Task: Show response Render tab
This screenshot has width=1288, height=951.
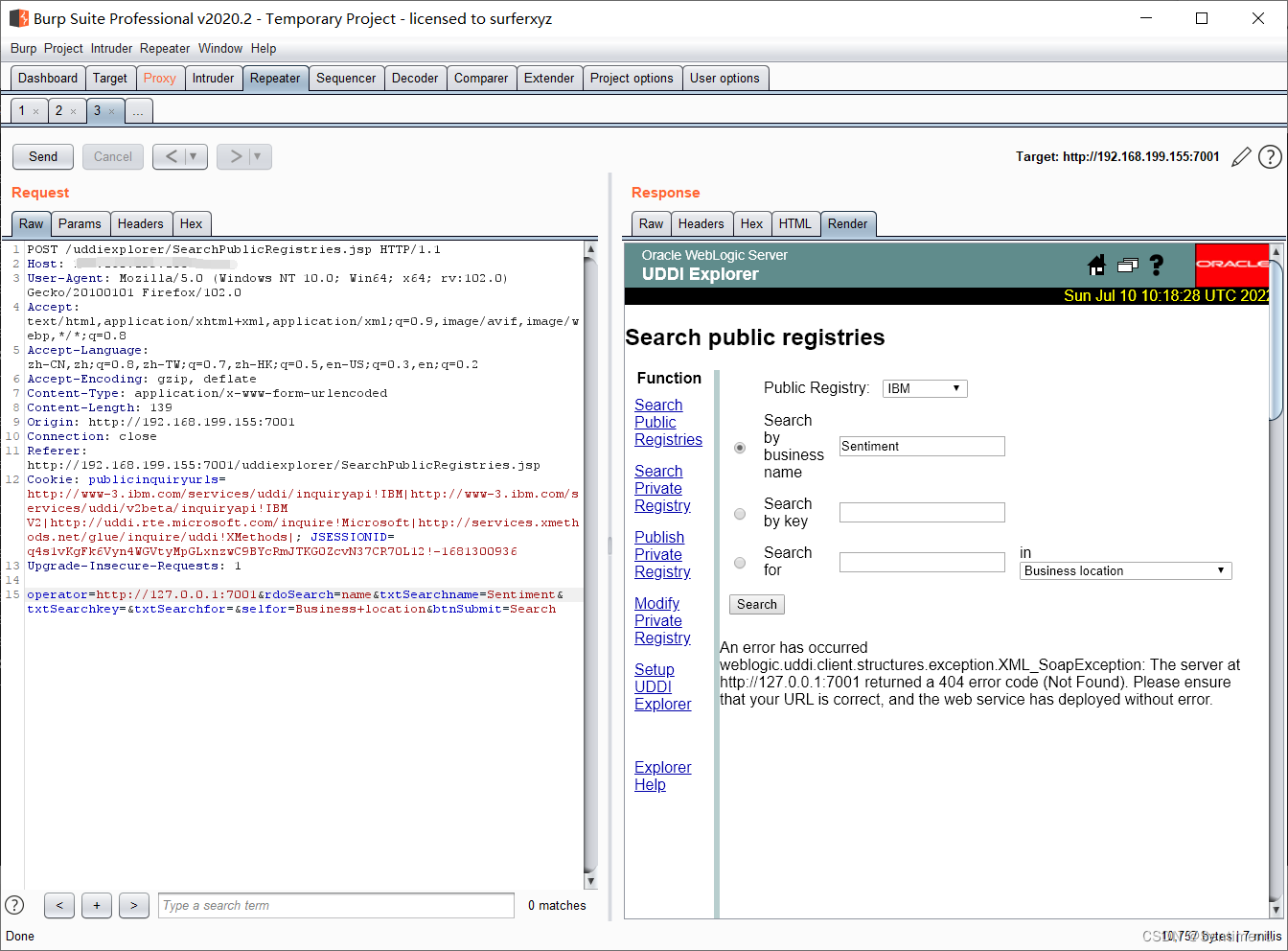Action: coord(848,223)
